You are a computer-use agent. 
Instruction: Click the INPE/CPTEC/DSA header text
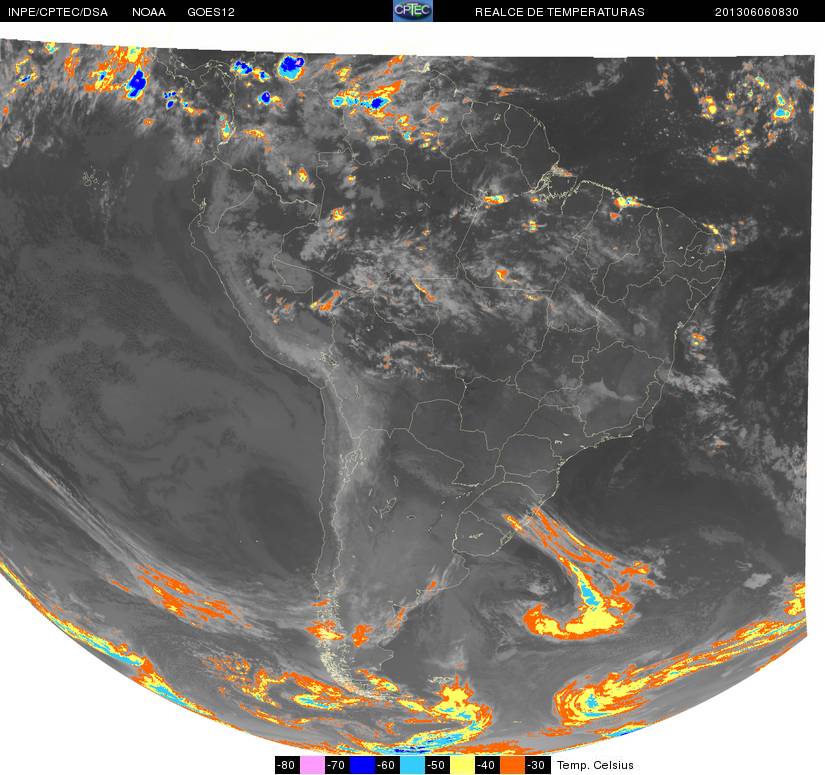[58, 12]
